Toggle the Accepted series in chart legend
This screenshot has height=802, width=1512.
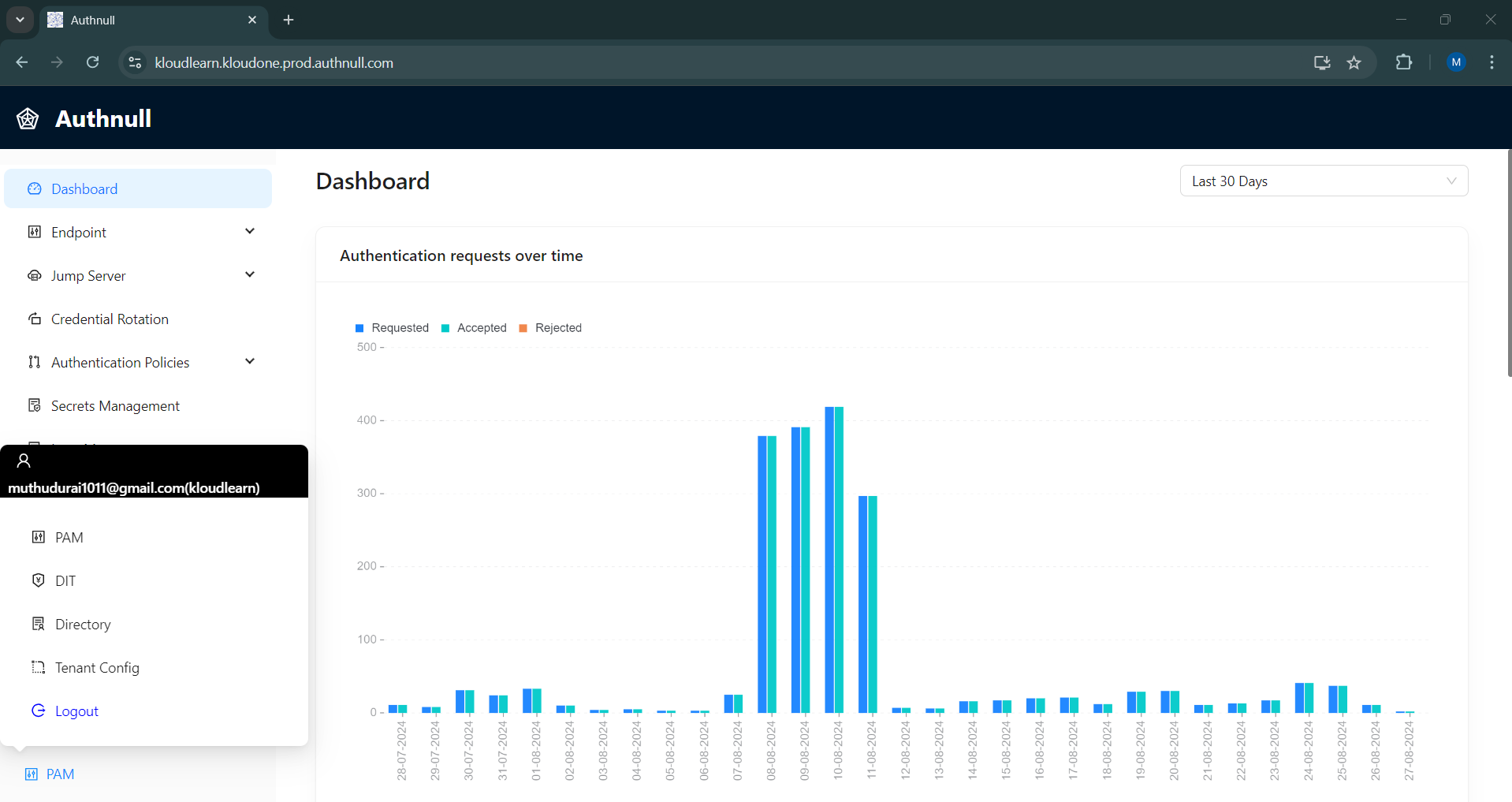click(474, 328)
